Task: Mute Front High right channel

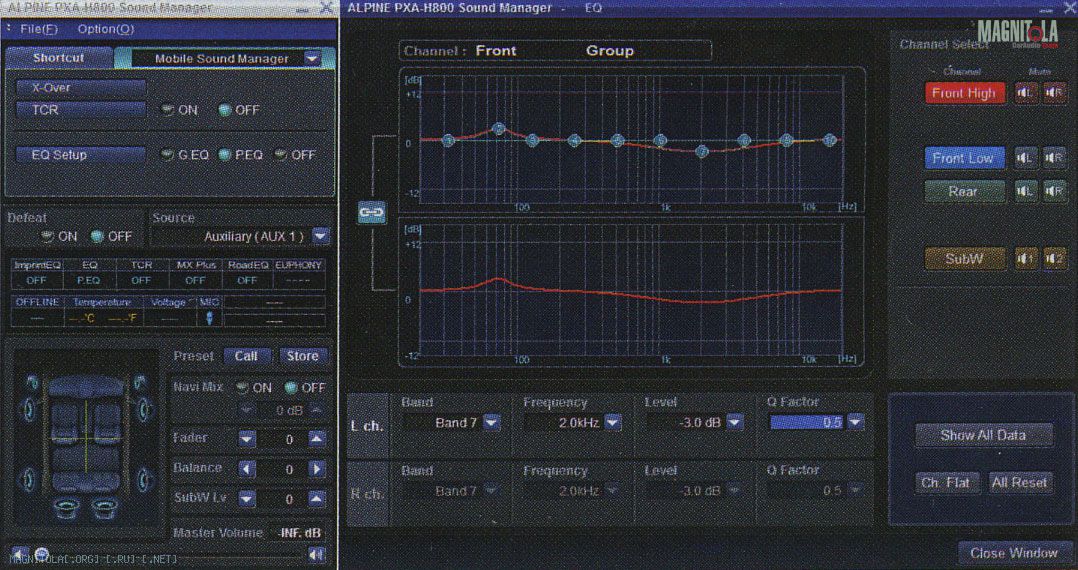Action: (x=1055, y=93)
